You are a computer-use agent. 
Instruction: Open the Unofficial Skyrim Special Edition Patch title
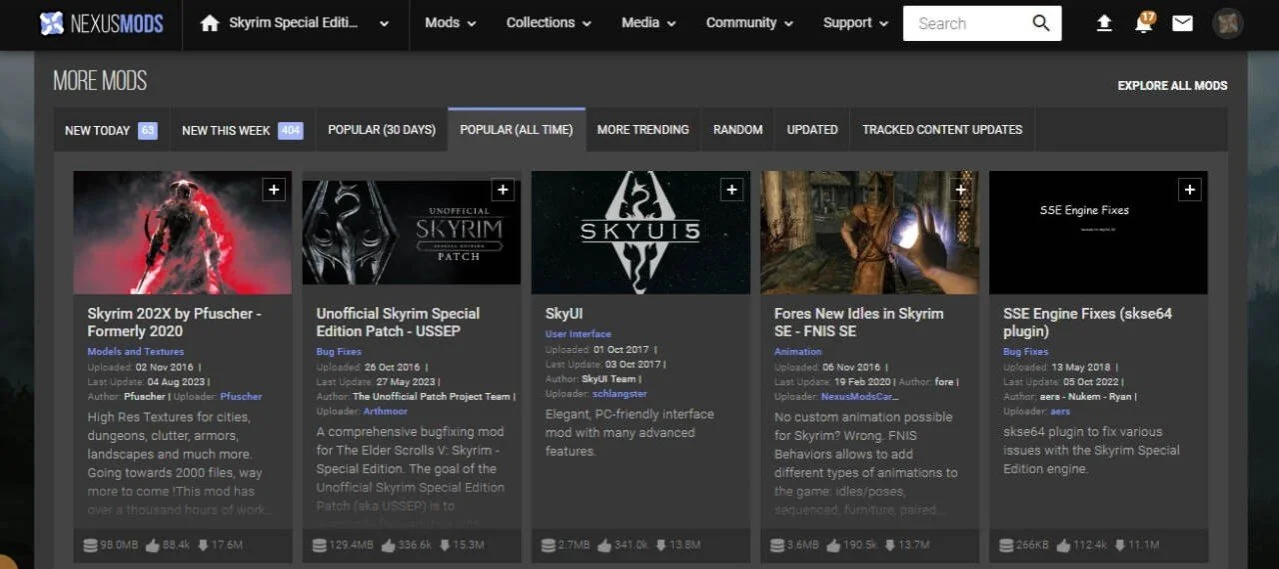(398, 322)
